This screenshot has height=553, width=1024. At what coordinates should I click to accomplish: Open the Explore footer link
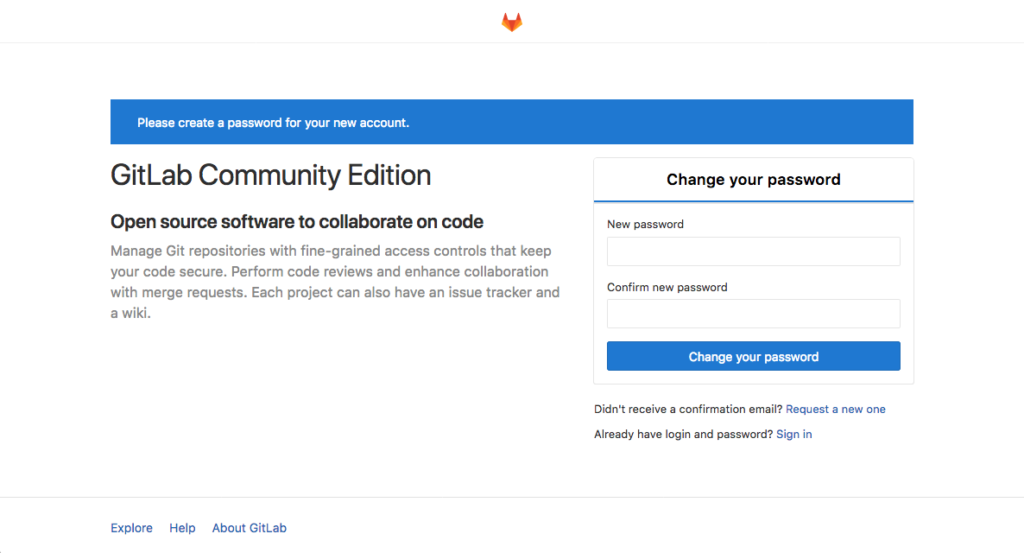(x=131, y=528)
